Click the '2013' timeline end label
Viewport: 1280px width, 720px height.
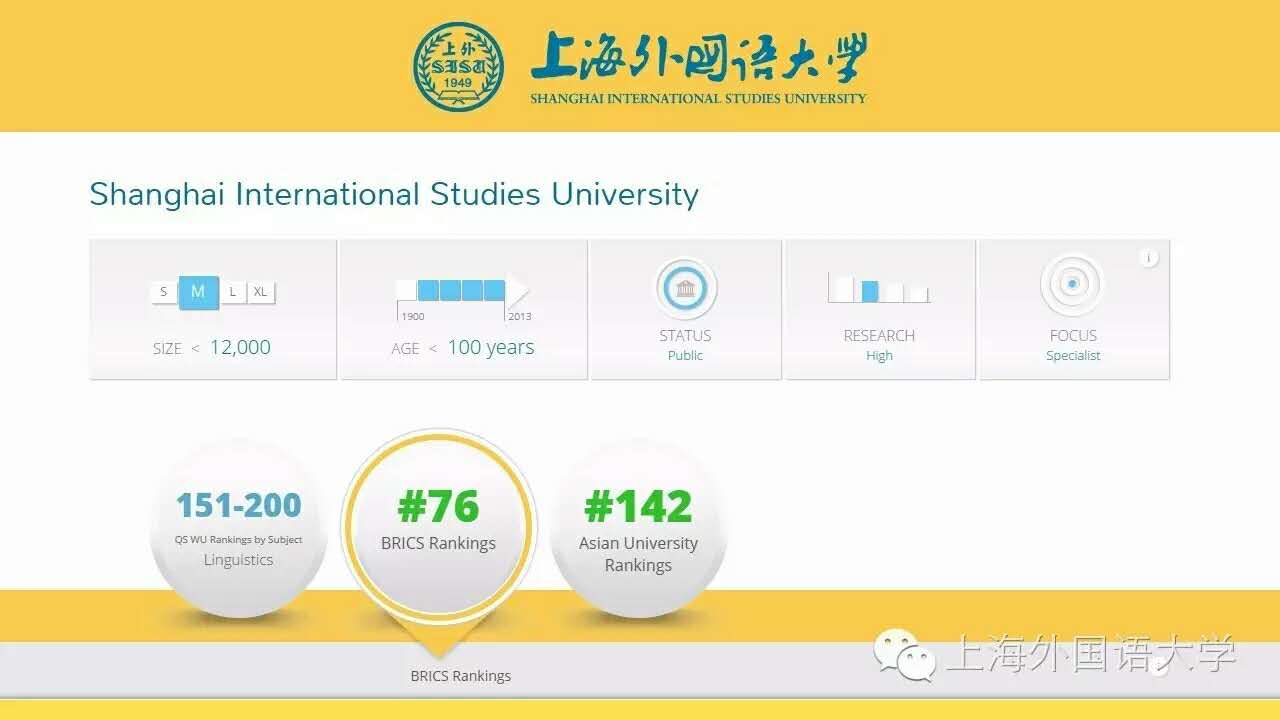pyautogui.click(x=520, y=316)
